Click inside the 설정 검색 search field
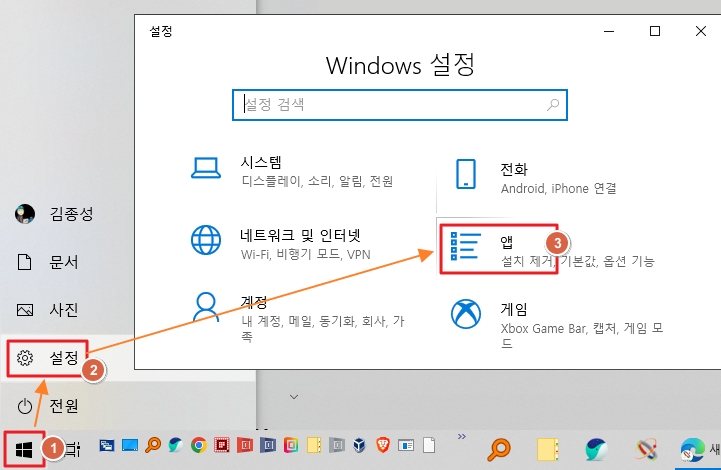Image resolution: width=721 pixels, height=470 pixels. 400,105
